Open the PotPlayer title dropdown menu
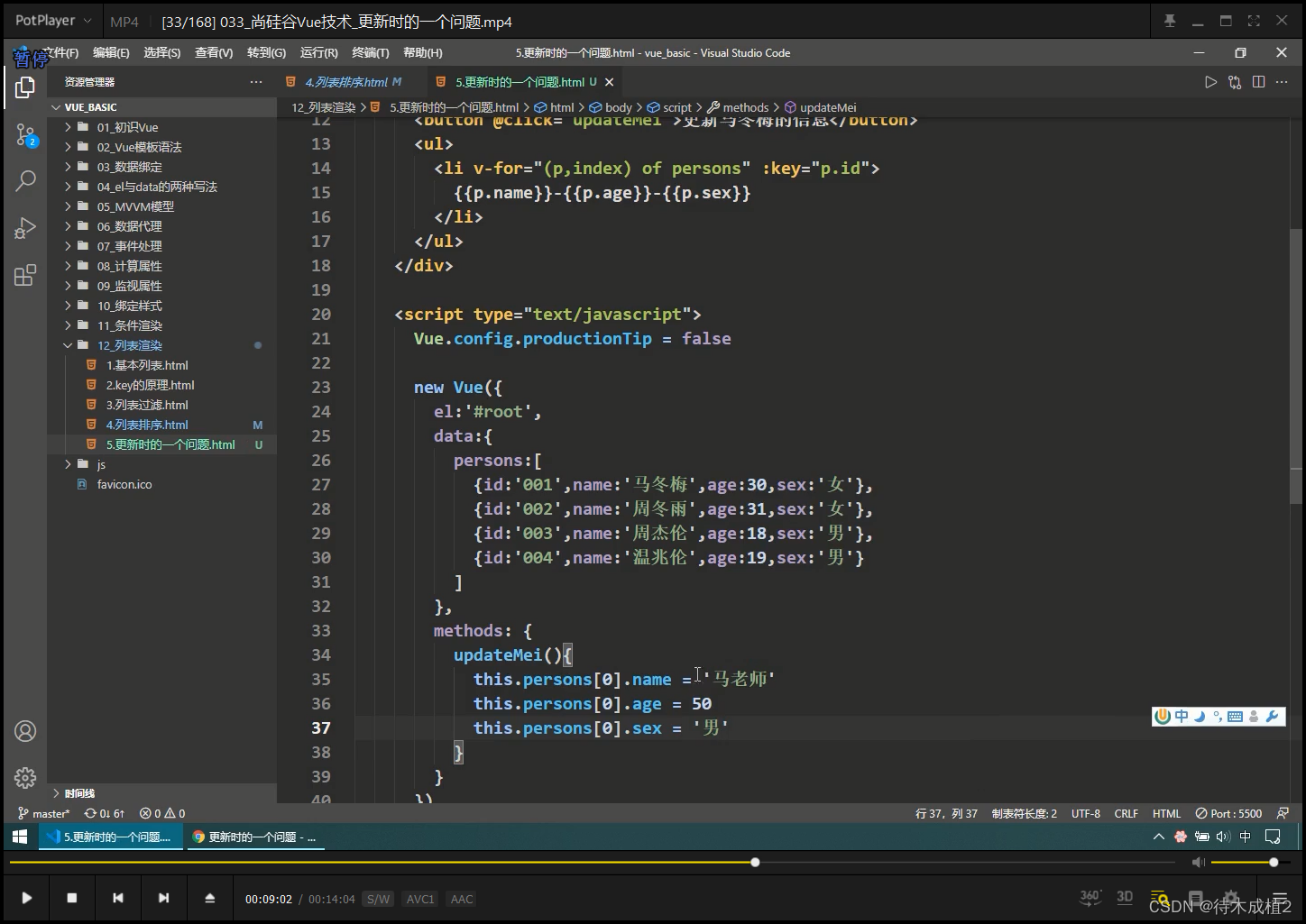This screenshot has height=924, width=1306. click(53, 21)
